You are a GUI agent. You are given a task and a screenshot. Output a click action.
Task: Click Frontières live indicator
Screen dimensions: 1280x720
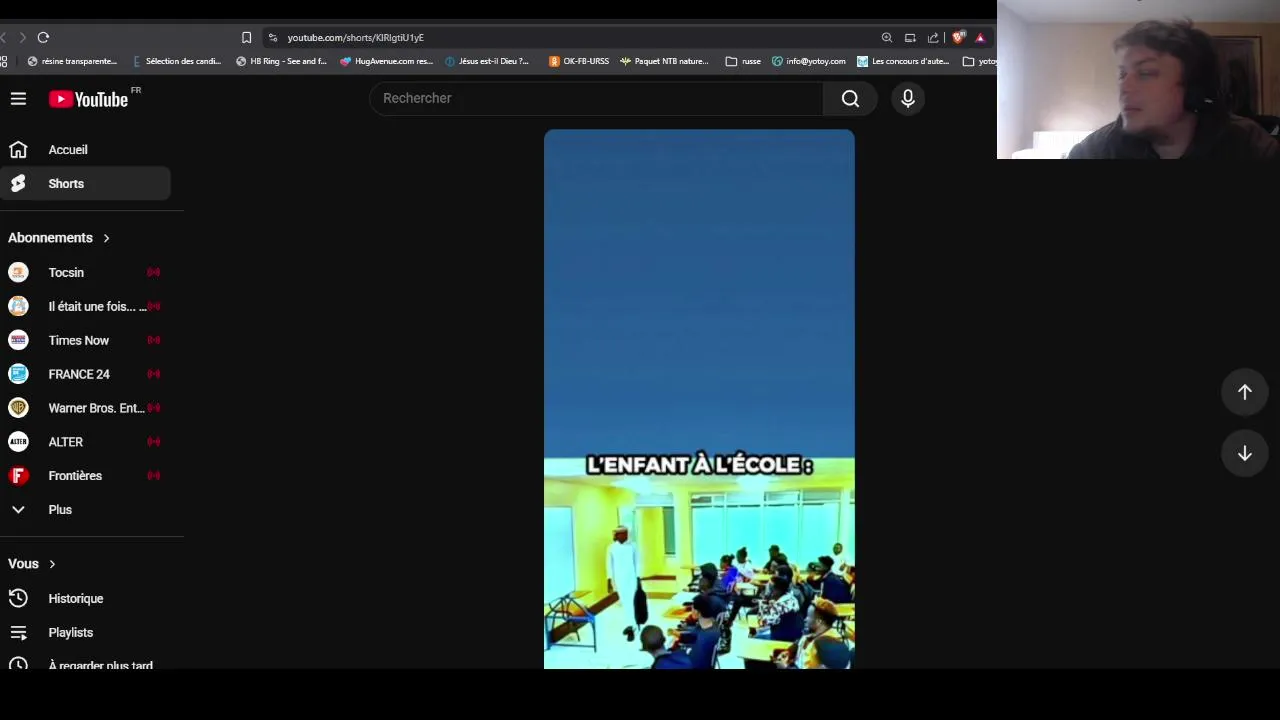[x=153, y=476]
